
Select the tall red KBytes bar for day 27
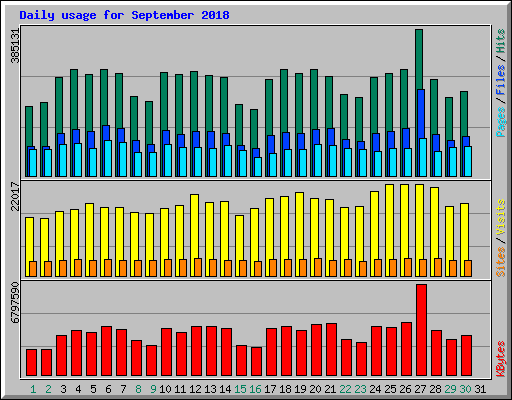(421, 330)
